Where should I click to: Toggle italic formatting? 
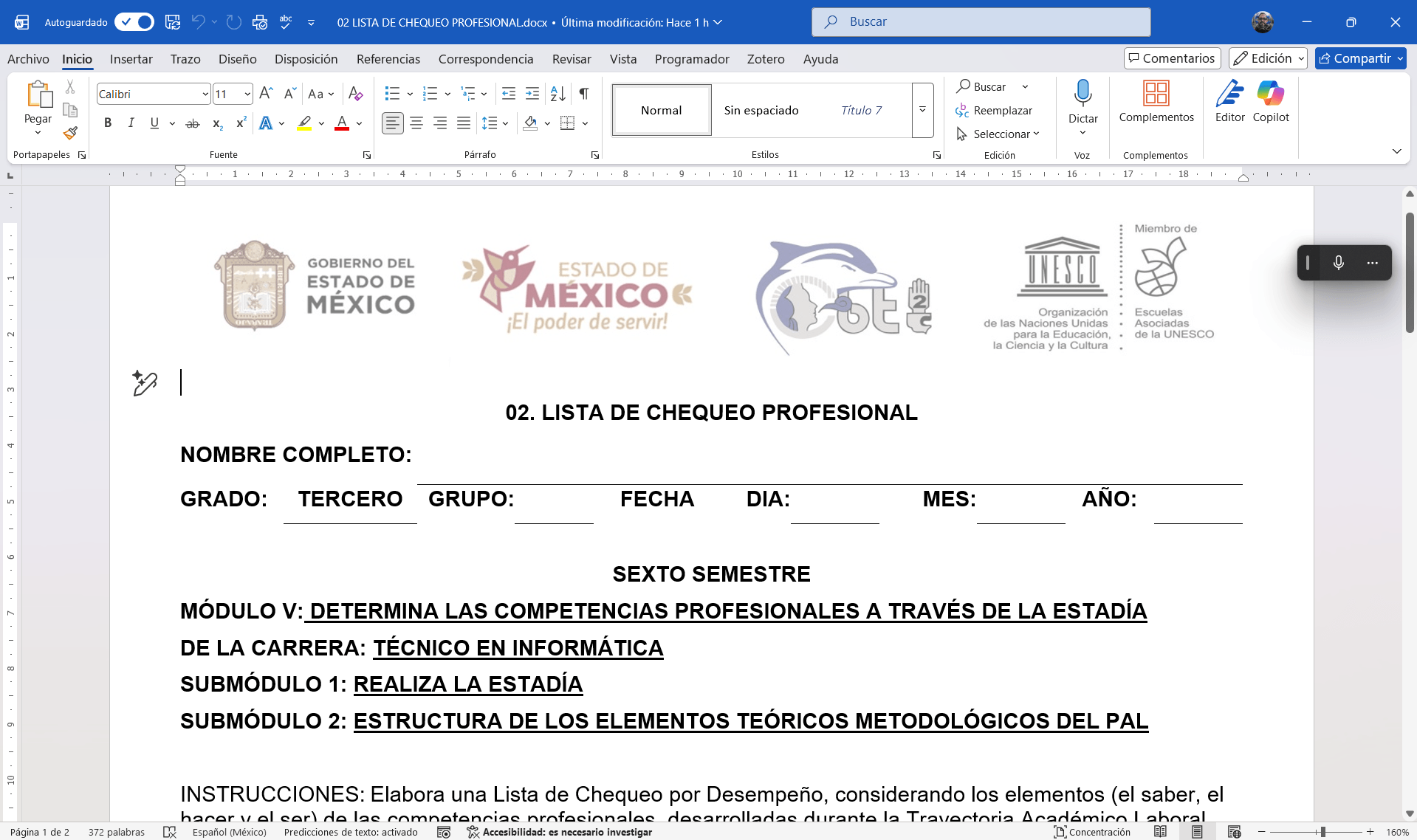pos(131,123)
